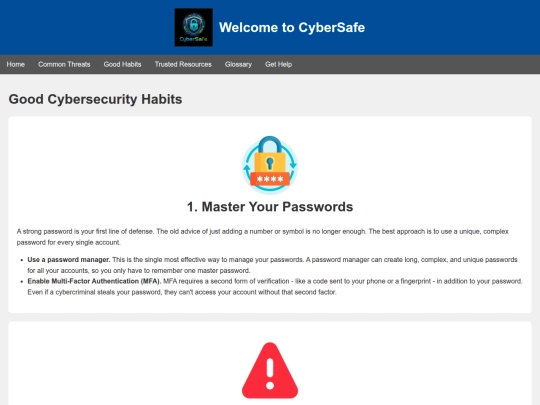Open Trusted Resources page

tap(183, 64)
